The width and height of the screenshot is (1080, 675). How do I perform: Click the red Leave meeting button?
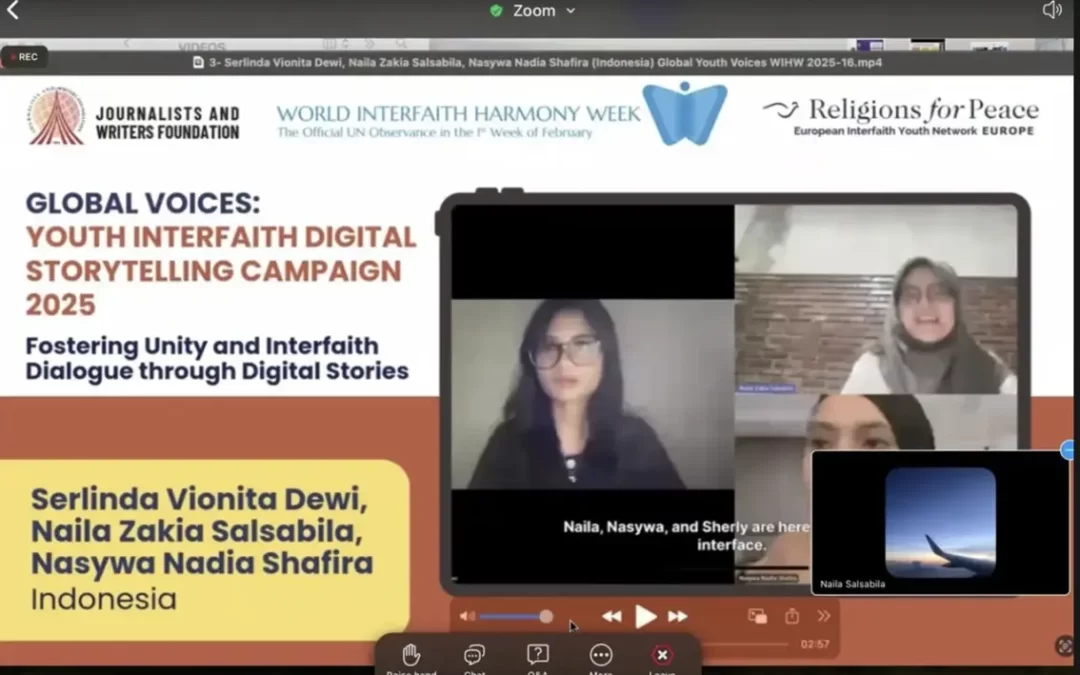(x=662, y=655)
